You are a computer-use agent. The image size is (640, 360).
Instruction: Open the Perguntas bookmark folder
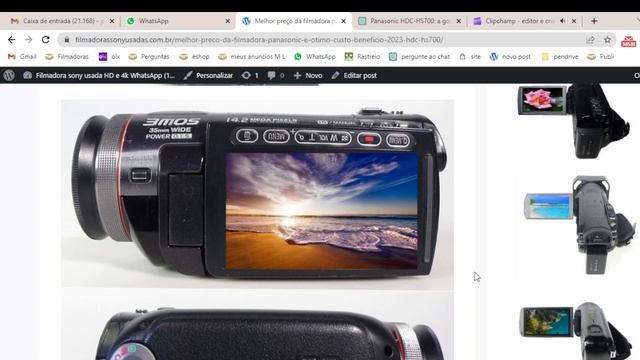point(149,56)
